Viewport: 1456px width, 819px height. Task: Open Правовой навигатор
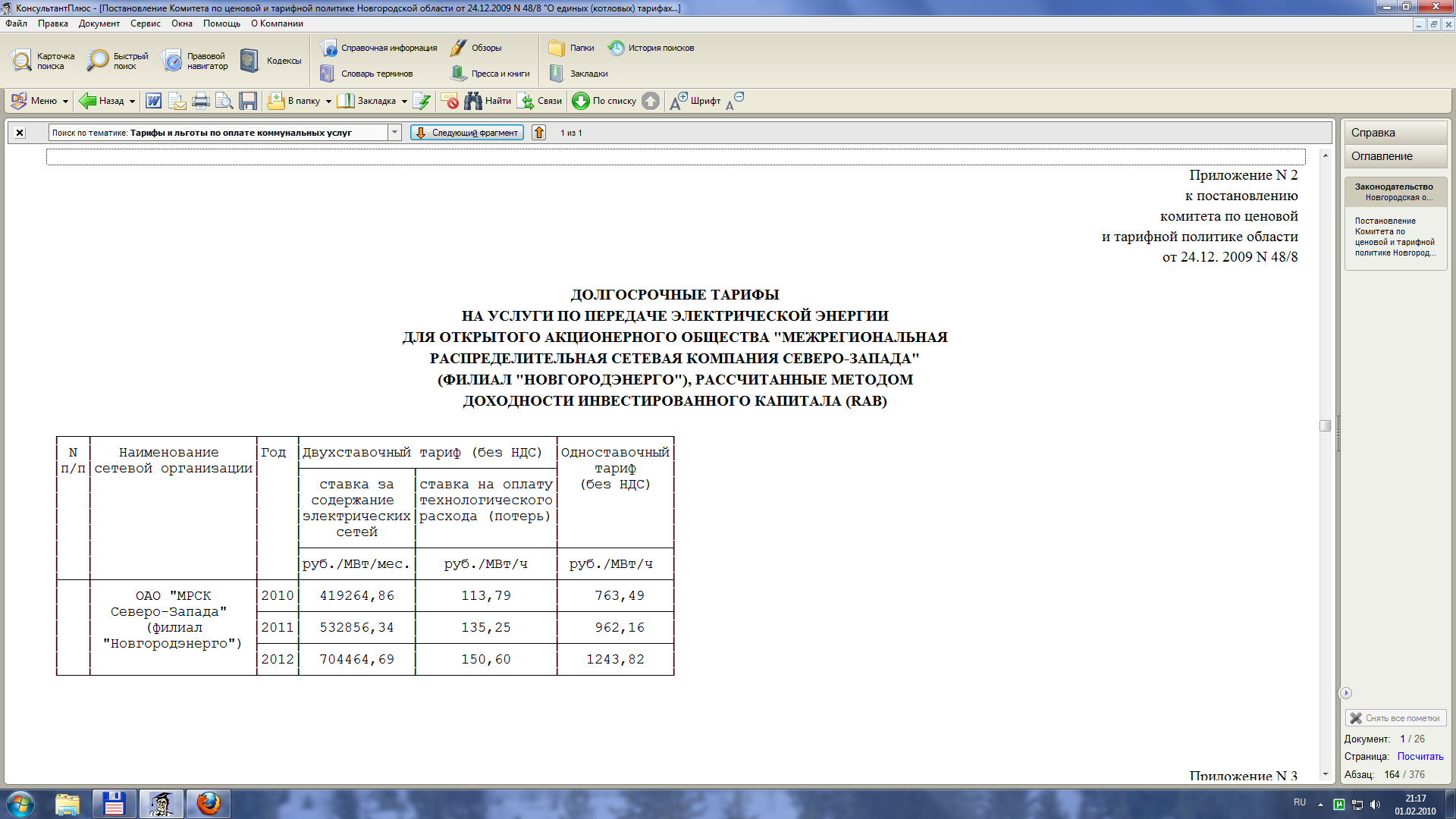click(195, 61)
